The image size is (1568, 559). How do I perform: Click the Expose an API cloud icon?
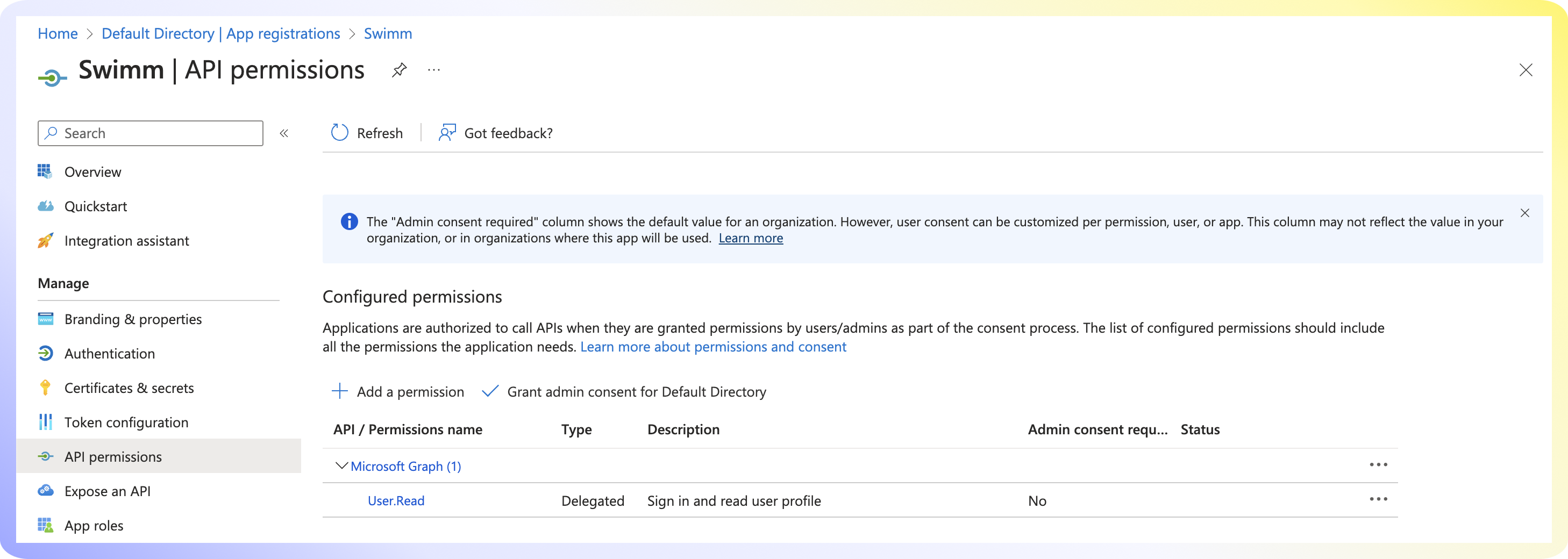point(46,491)
